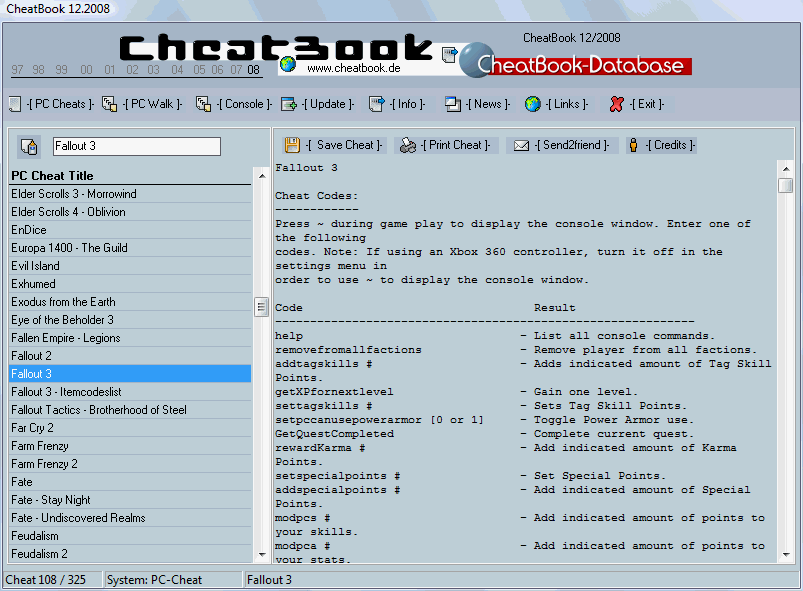Viewport: 803px width, 591px height.
Task: Select Fate - Undiscovered Realms in the list
Action: 131,518
